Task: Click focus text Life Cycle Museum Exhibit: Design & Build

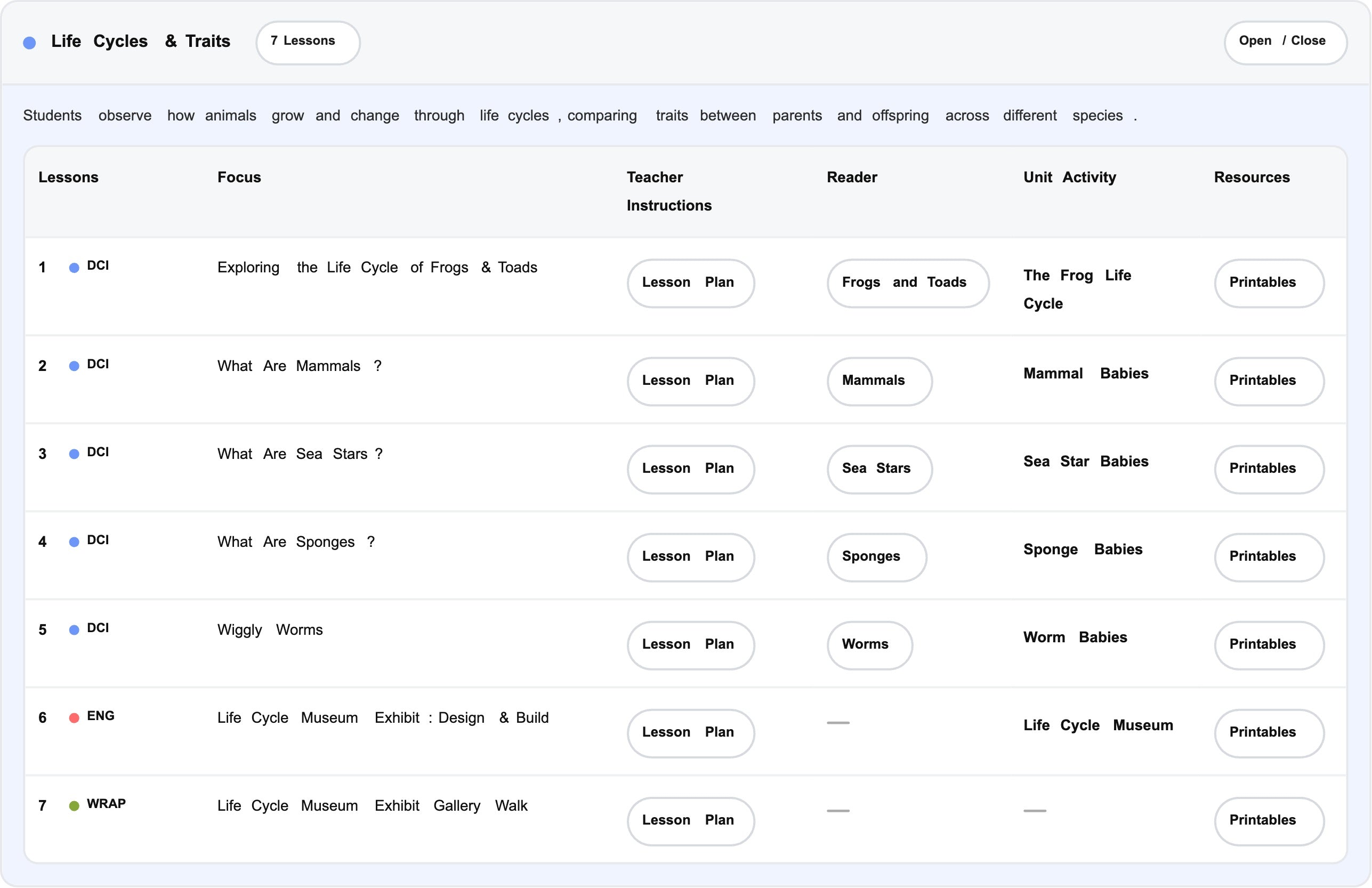Action: (383, 718)
